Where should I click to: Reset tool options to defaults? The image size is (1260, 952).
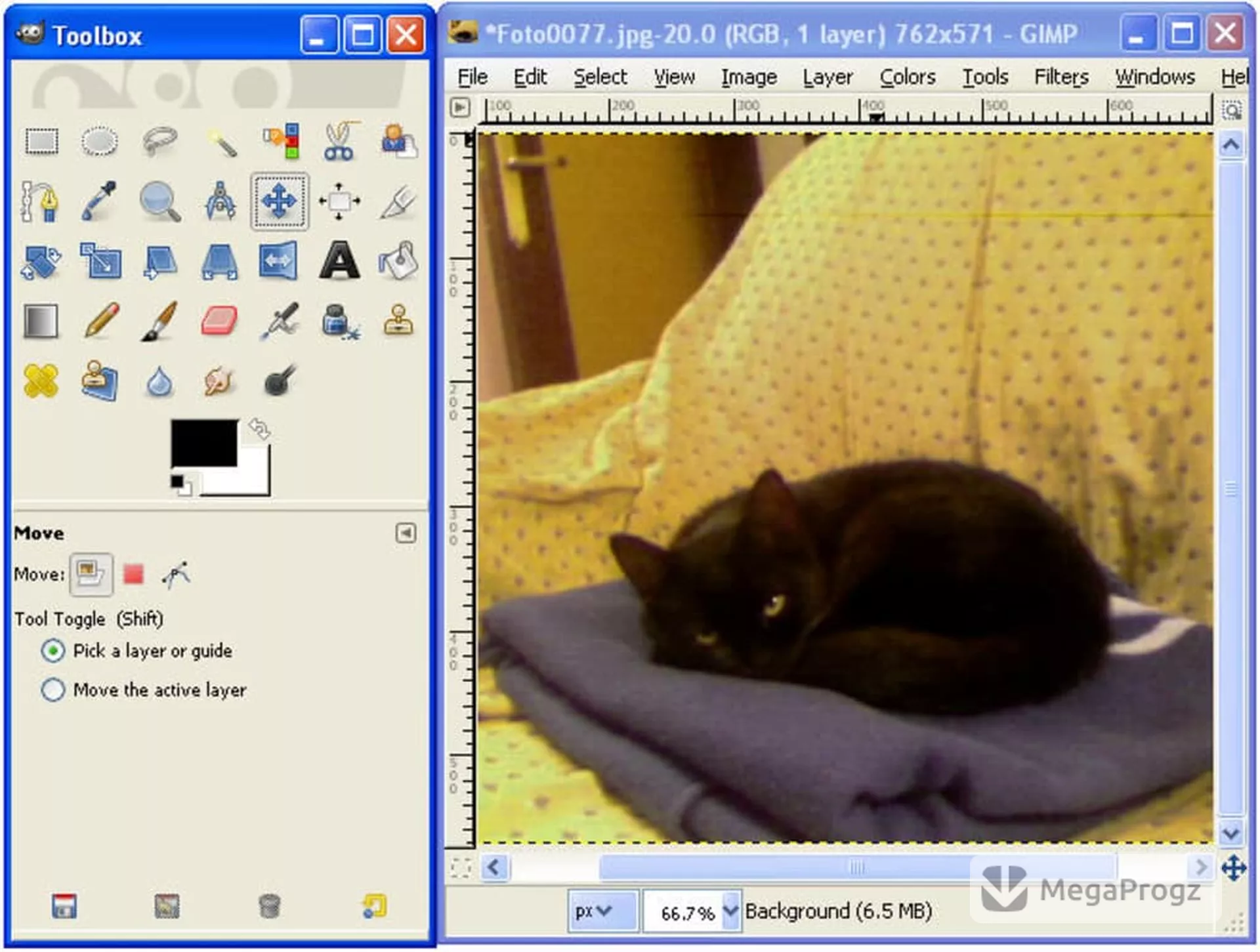pyautogui.click(x=374, y=907)
